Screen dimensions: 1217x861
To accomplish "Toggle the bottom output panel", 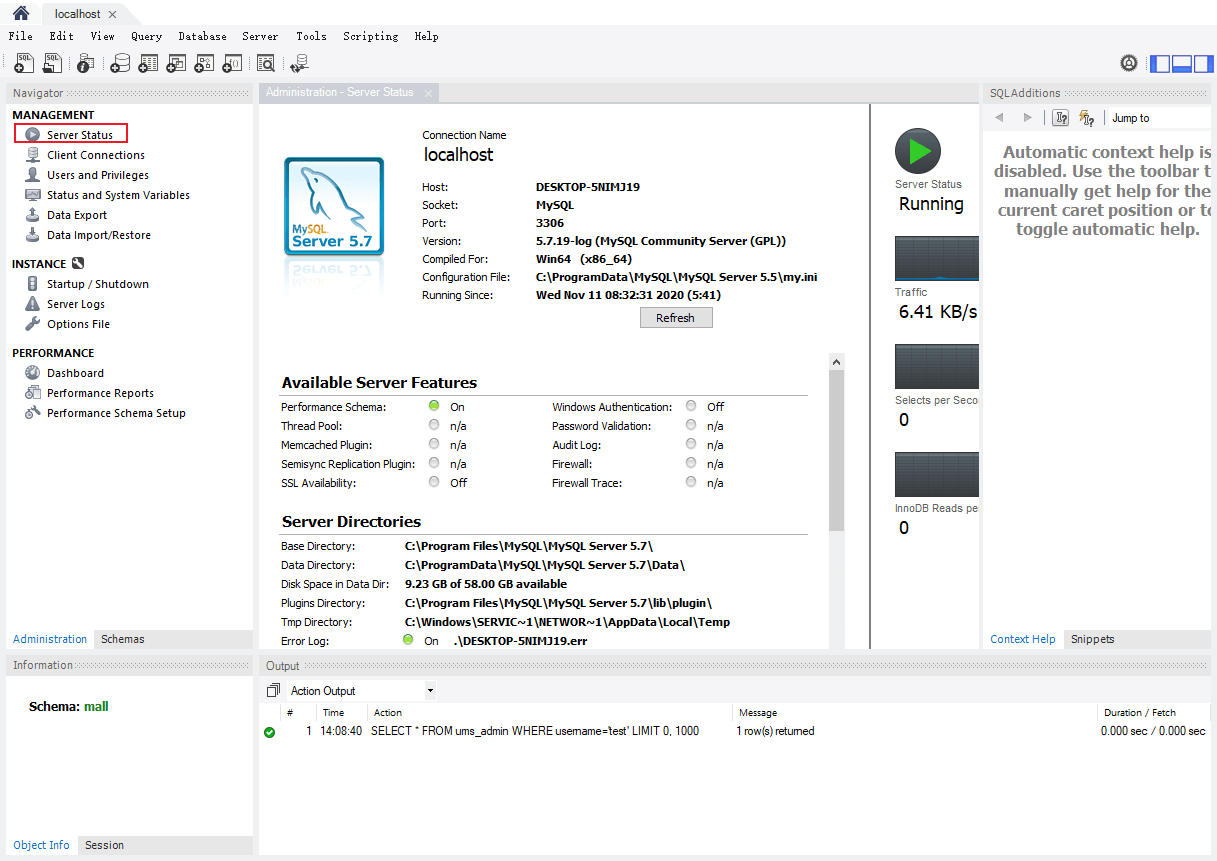I will 1181,63.
